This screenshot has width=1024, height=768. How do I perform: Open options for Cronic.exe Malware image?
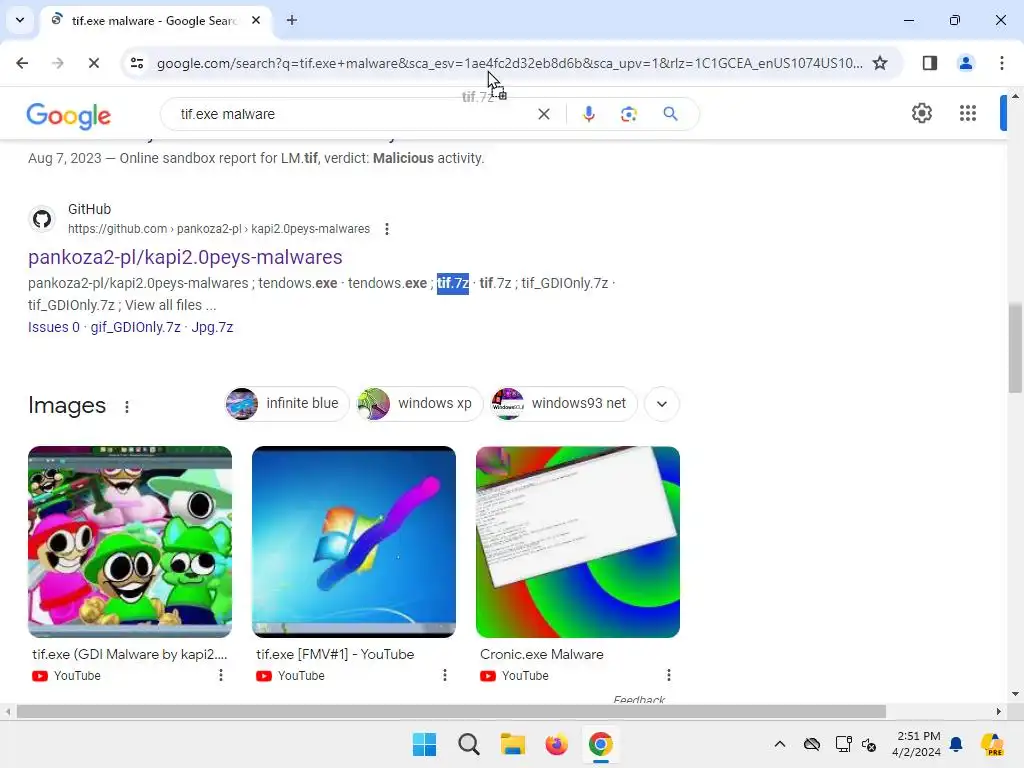(x=669, y=675)
